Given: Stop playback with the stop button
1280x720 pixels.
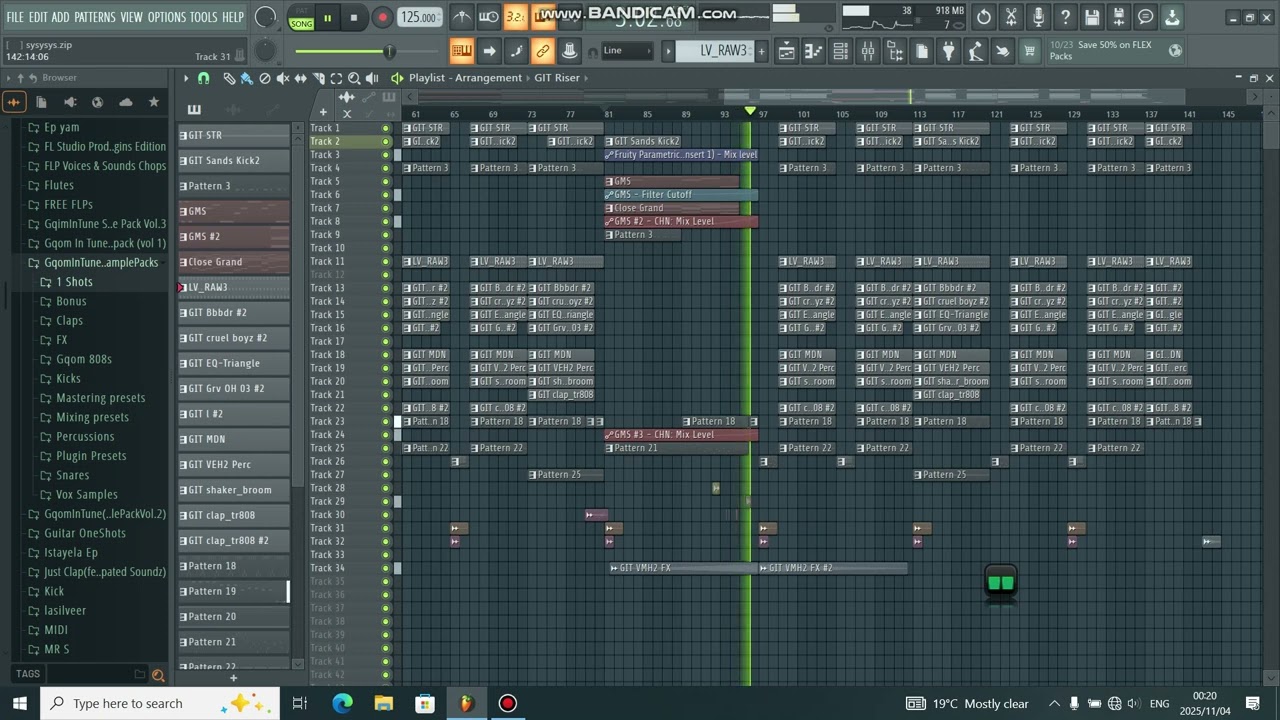Looking at the screenshot, I should pyautogui.click(x=354, y=18).
